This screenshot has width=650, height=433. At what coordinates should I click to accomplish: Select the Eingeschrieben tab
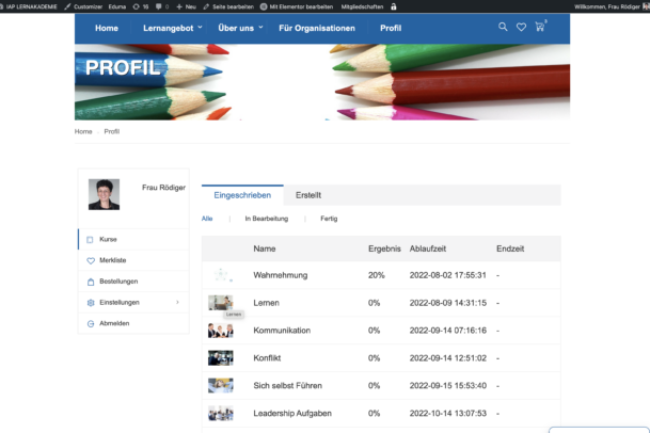(x=242, y=195)
